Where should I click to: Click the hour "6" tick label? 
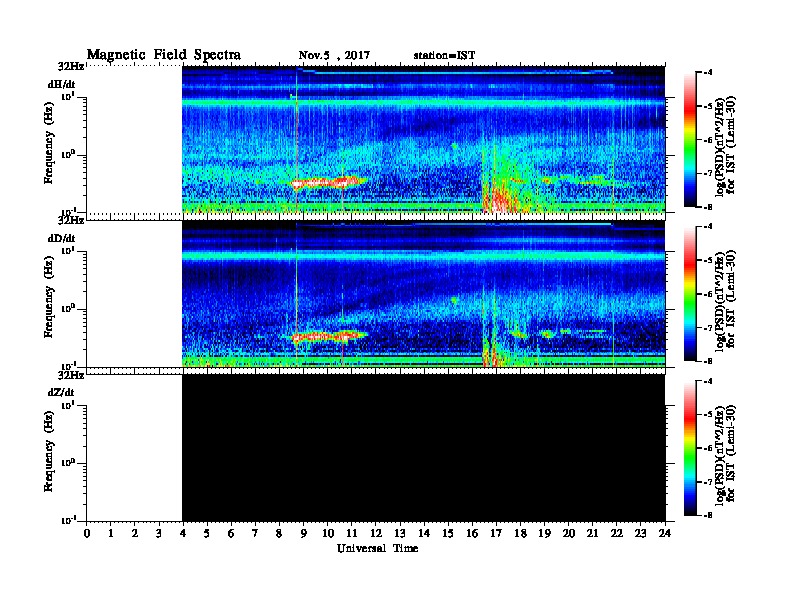click(231, 533)
